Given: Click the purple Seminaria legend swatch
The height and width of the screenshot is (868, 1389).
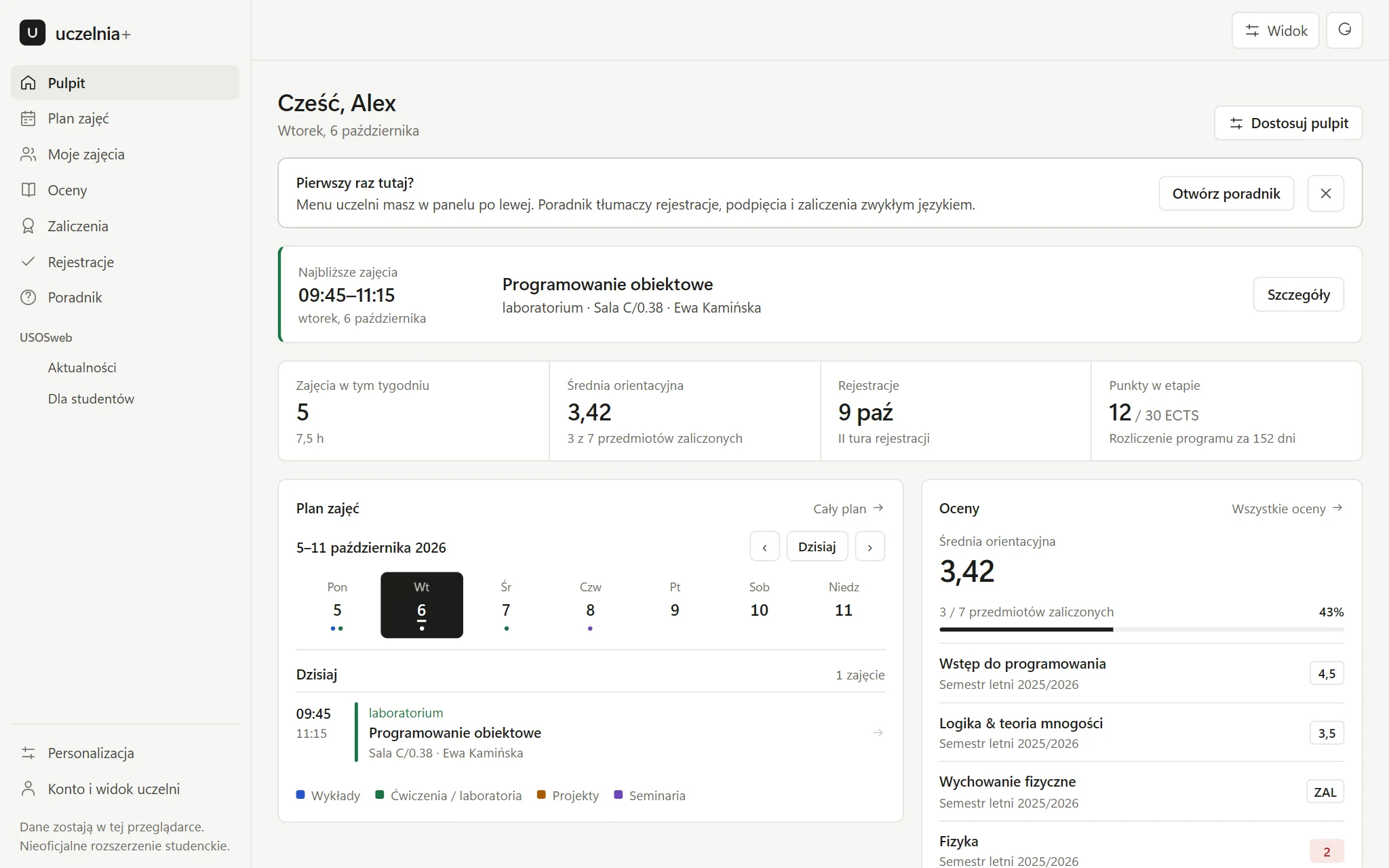Looking at the screenshot, I should [618, 795].
